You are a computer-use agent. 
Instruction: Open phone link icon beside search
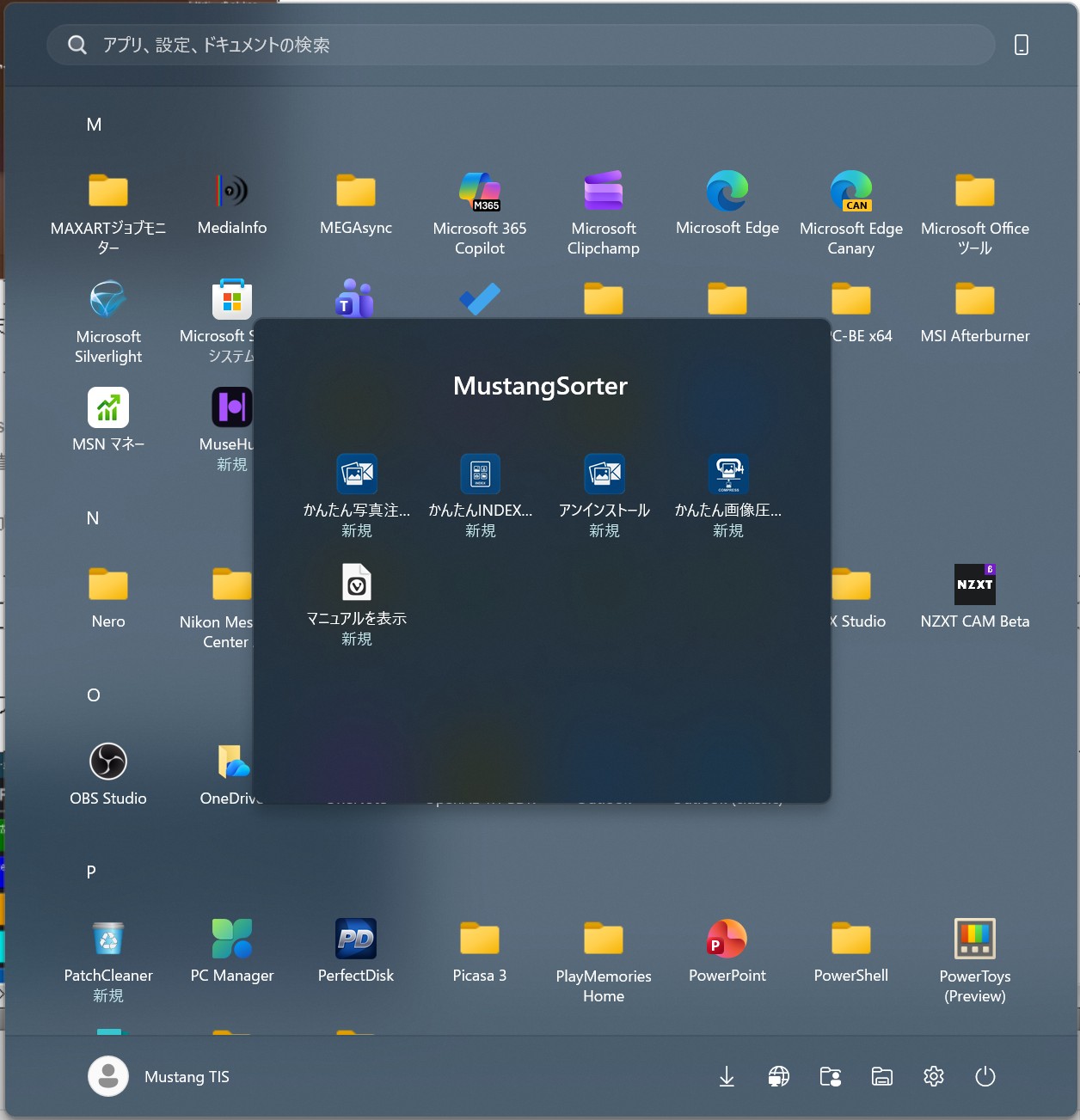pyautogui.click(x=1022, y=45)
